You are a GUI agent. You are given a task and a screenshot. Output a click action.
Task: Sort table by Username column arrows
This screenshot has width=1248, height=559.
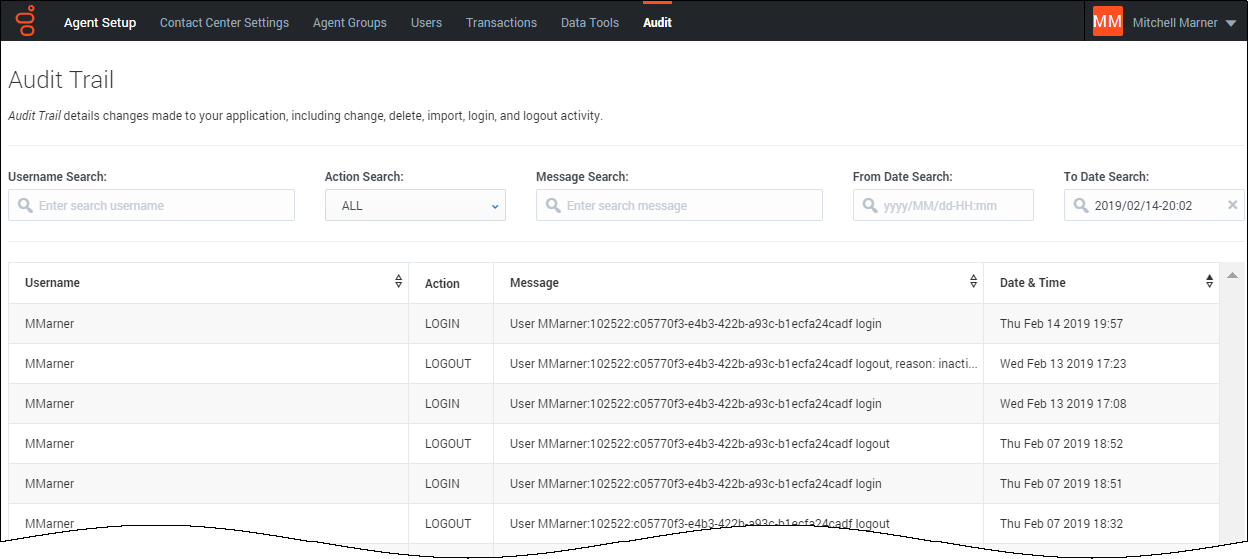[399, 282]
